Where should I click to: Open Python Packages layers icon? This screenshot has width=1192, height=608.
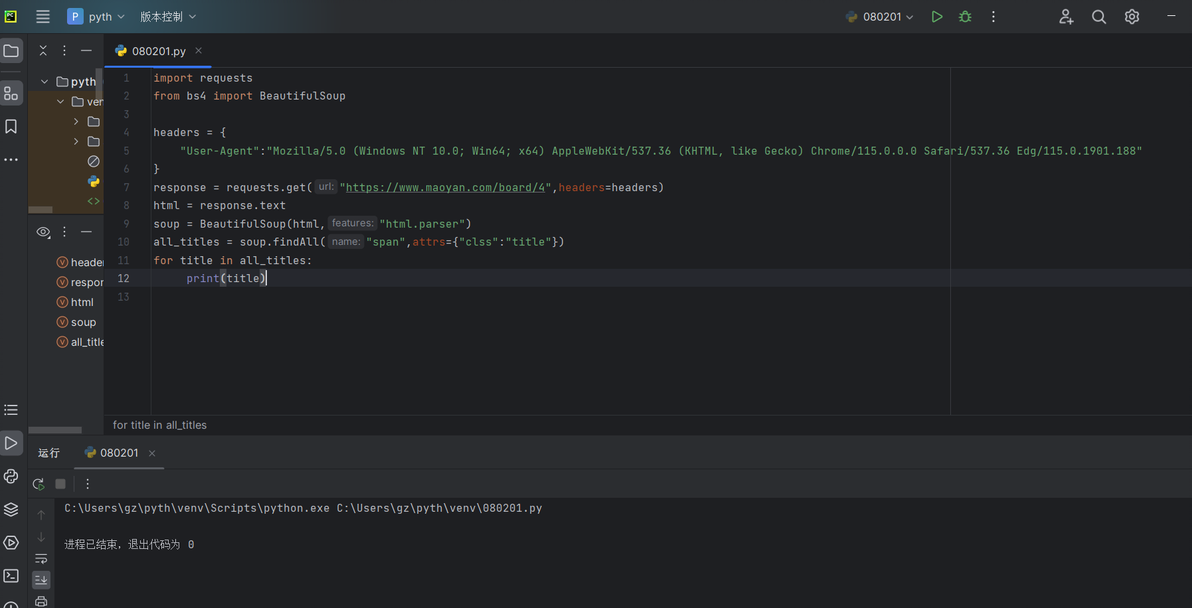[11, 509]
